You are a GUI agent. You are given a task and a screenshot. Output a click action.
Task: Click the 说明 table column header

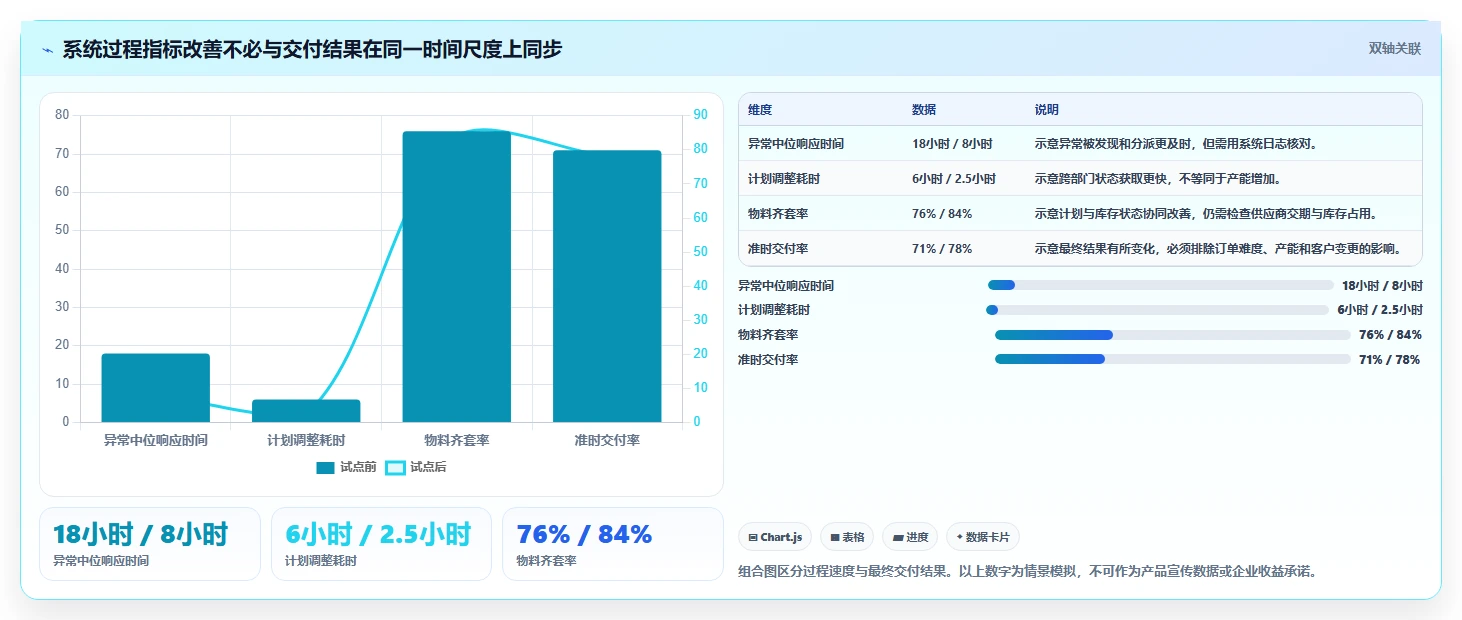tap(1047, 110)
